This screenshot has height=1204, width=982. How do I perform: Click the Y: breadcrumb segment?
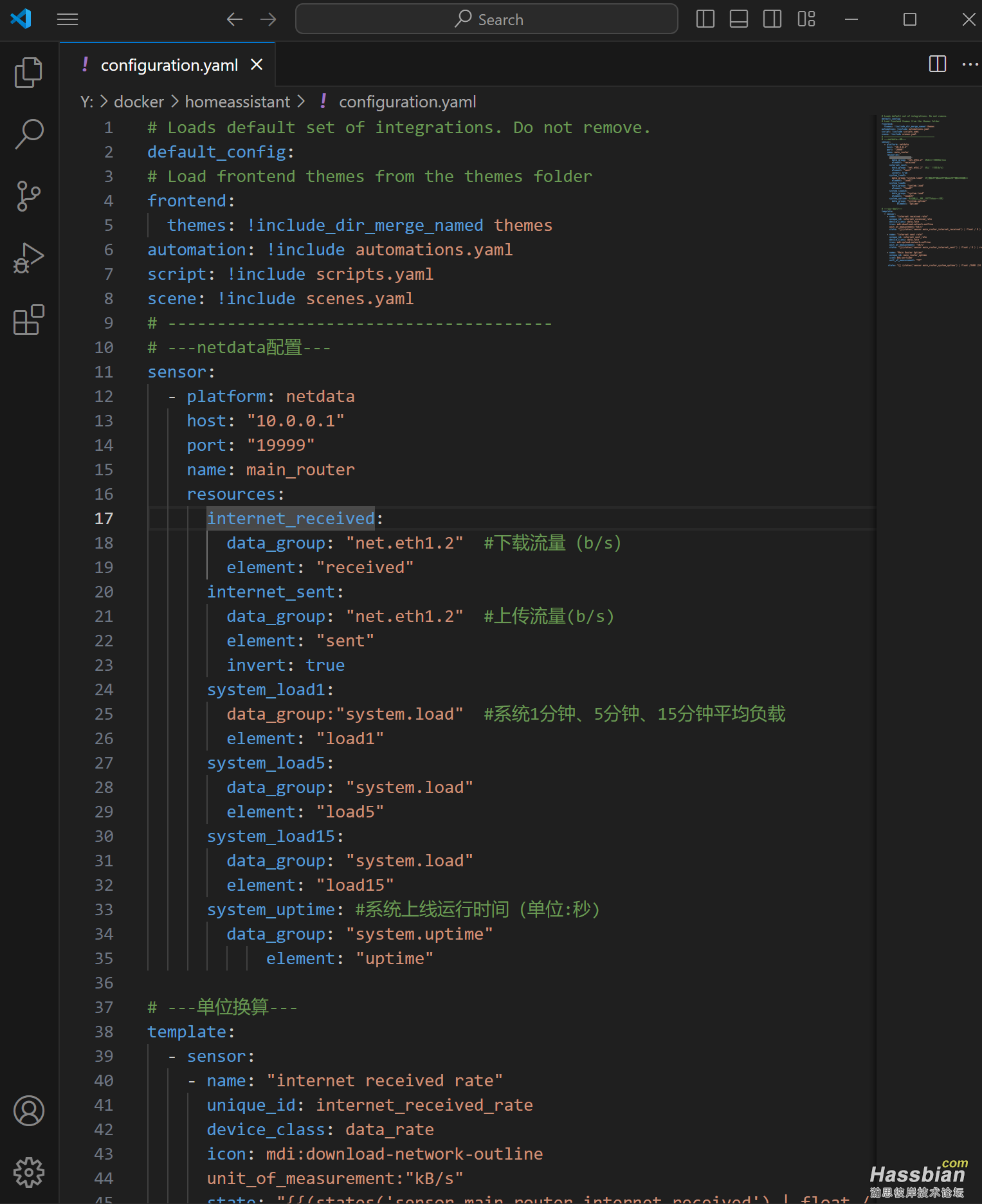pos(87,102)
